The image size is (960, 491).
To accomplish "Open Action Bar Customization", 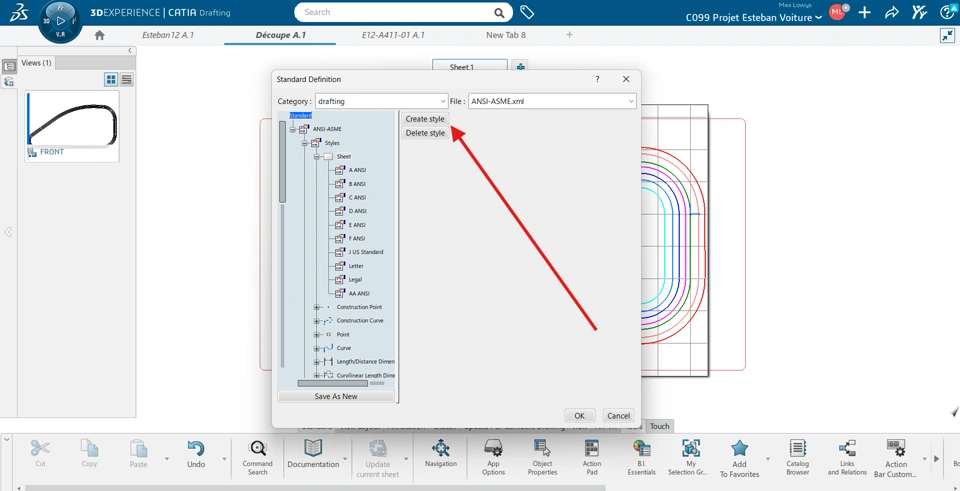I will (x=896, y=459).
